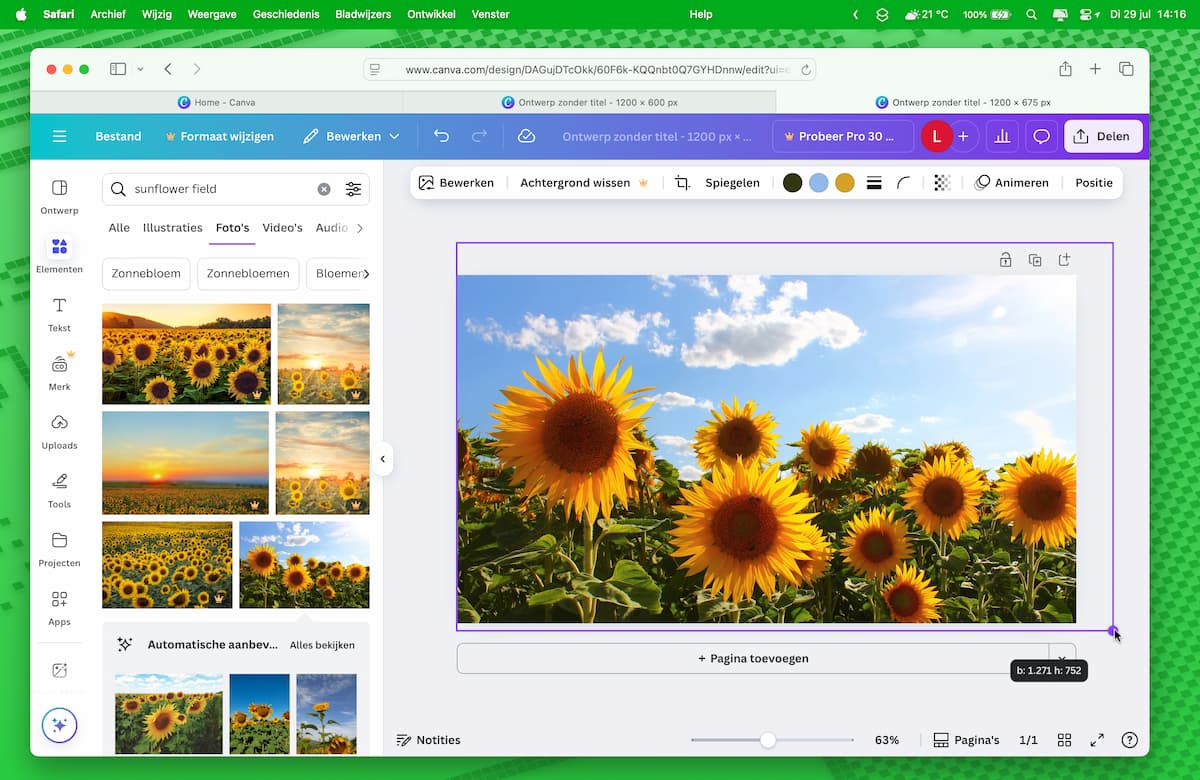Open search filter settings icon
The image size is (1200, 780).
(x=353, y=189)
